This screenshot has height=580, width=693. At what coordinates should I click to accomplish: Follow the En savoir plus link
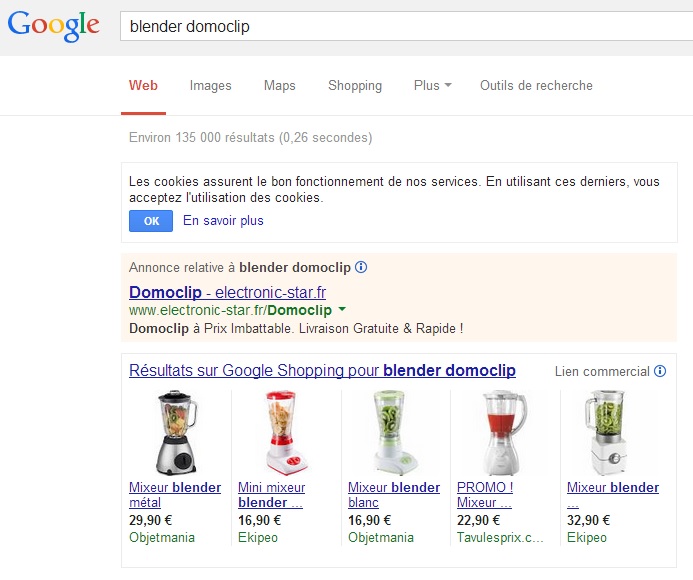point(223,220)
